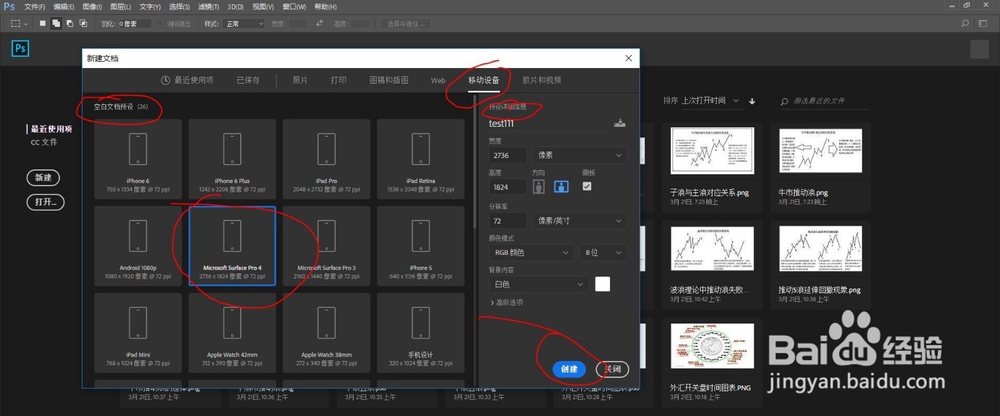This screenshot has width=1000, height=416.
Task: Click the swap width and height arrows icon
Action: tap(320, 24)
